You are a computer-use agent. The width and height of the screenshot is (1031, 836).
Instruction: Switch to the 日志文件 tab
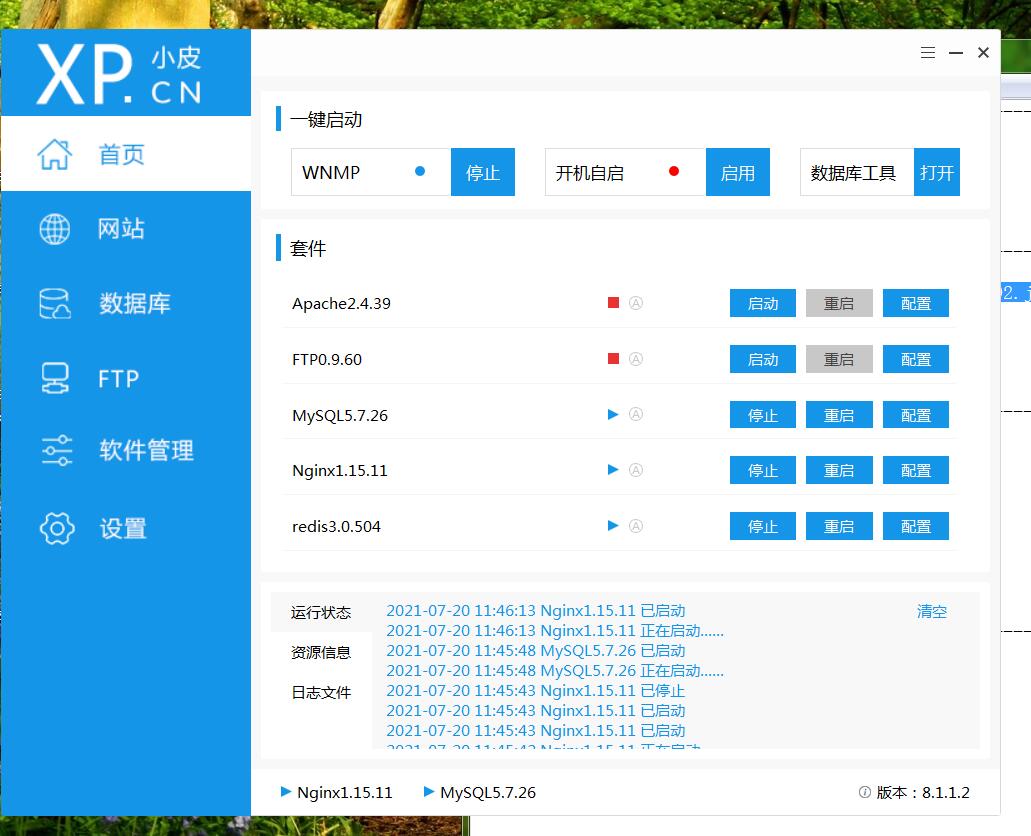tap(321, 692)
